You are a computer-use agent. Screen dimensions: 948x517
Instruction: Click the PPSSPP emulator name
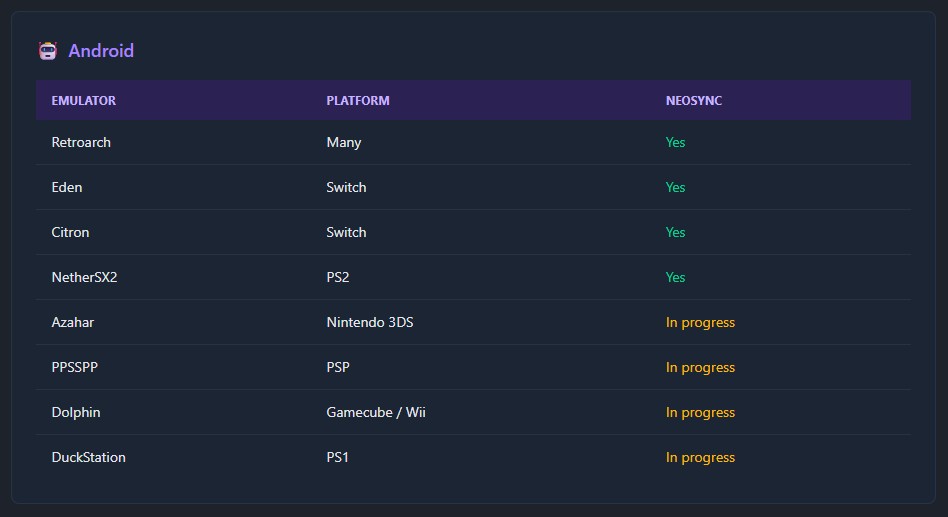[x=74, y=367]
